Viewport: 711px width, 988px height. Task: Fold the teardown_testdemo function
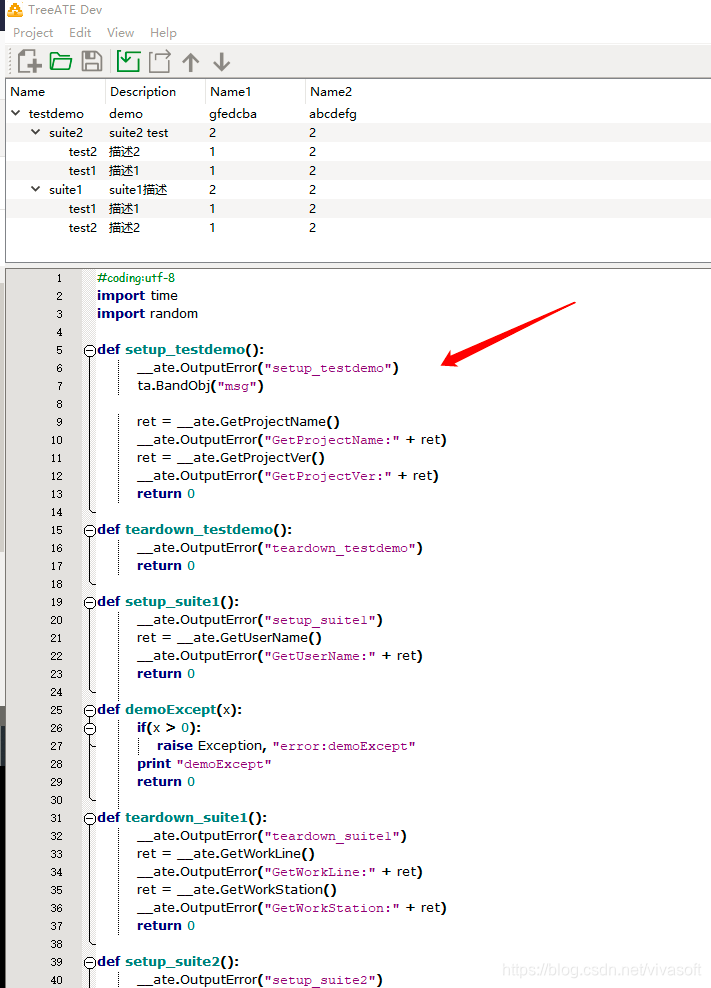[90, 531]
